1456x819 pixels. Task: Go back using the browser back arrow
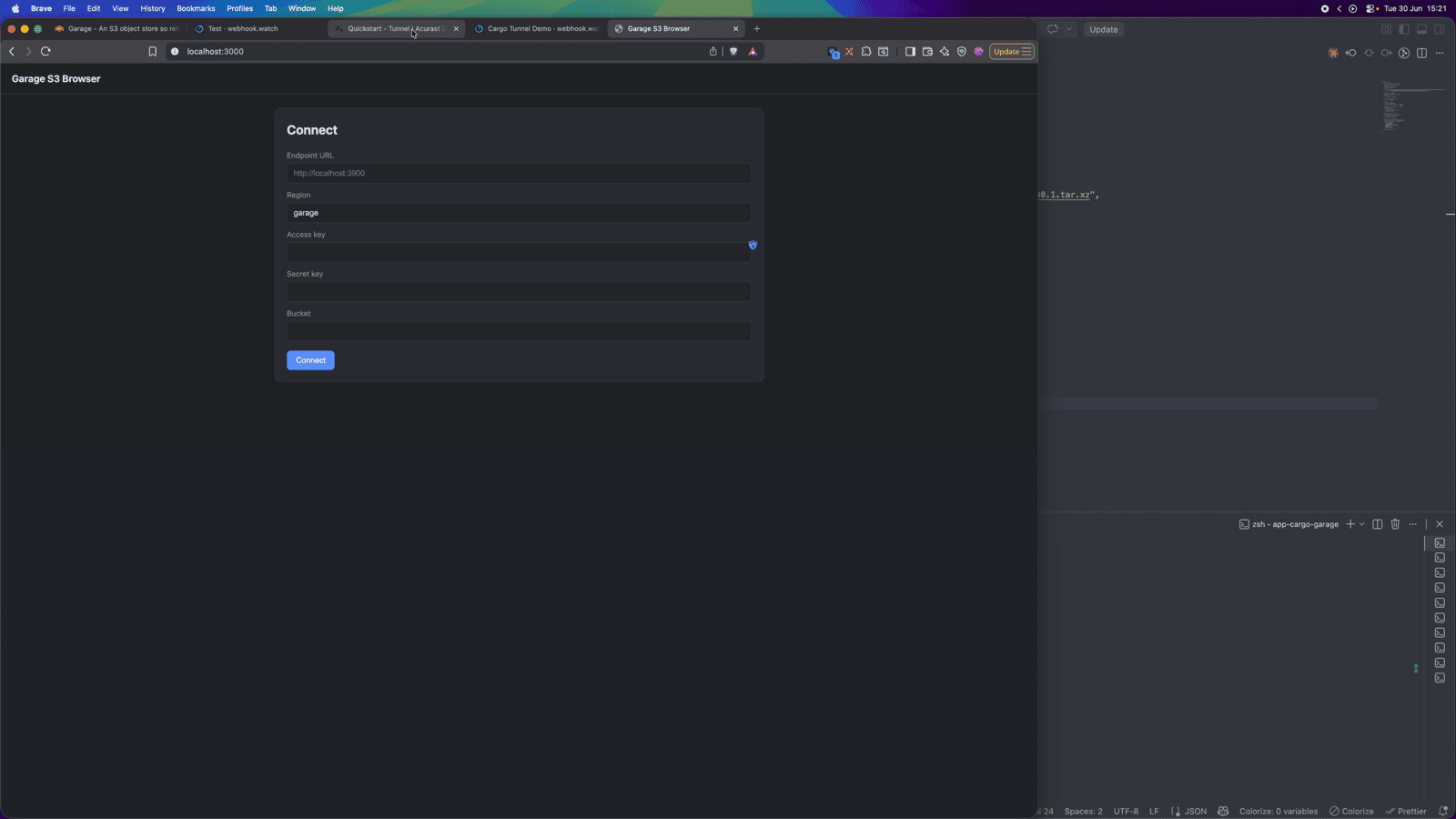tap(12, 52)
